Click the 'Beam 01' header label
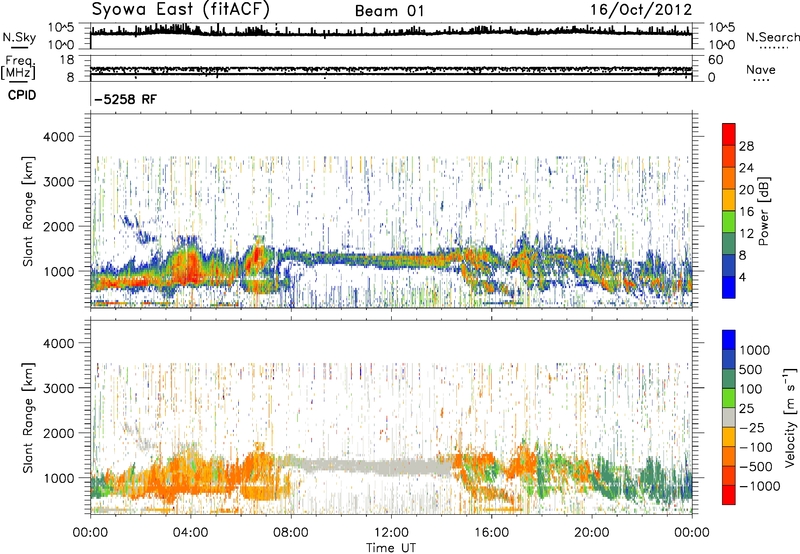The height and width of the screenshot is (554, 800). click(389, 11)
